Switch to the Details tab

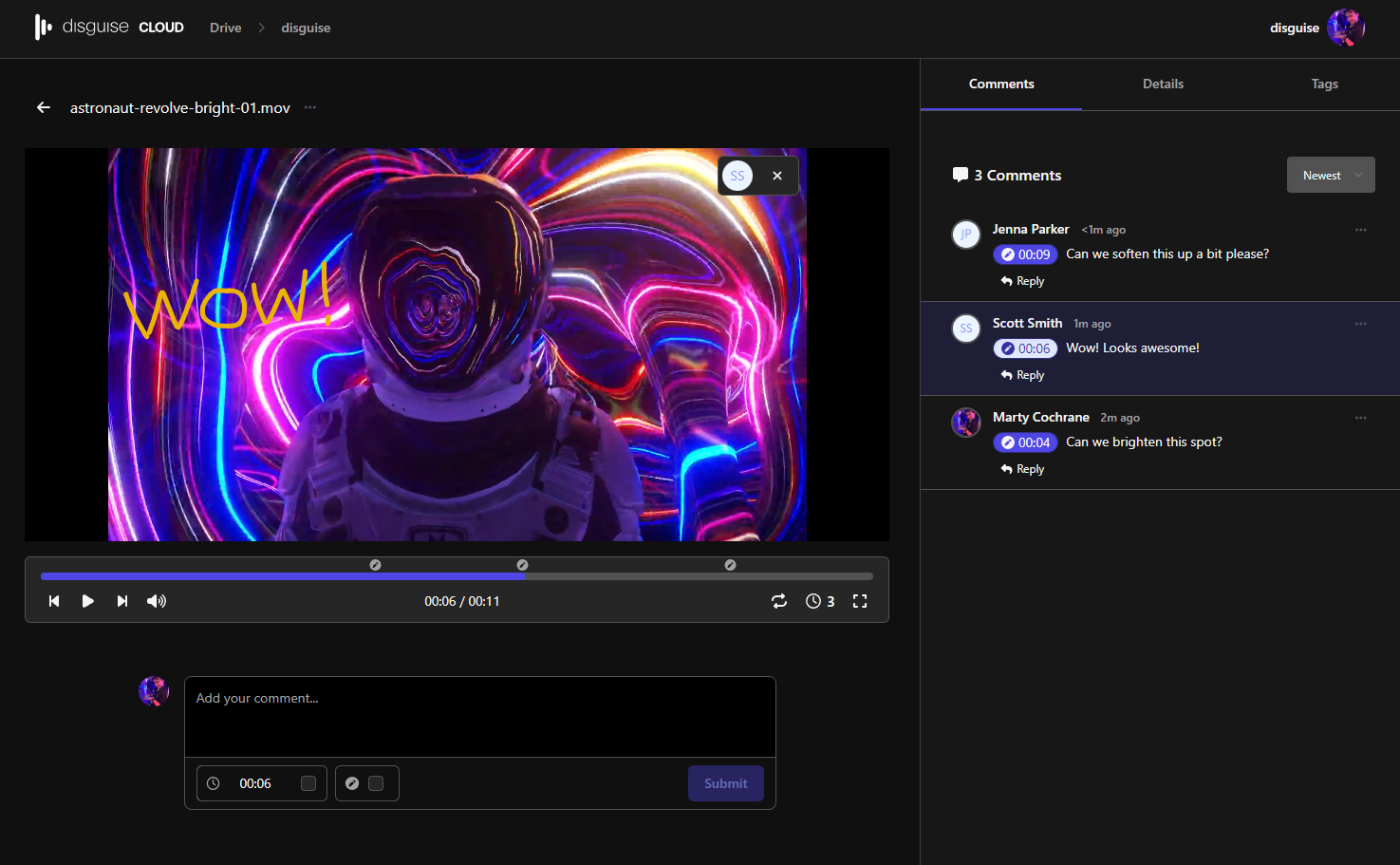(1163, 84)
